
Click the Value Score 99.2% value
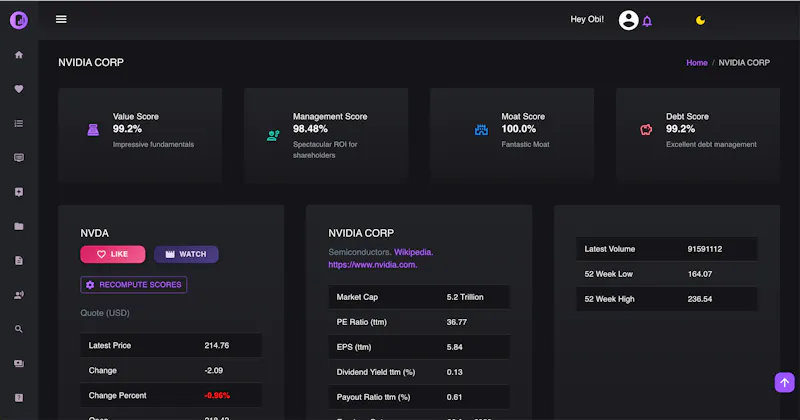pos(128,129)
